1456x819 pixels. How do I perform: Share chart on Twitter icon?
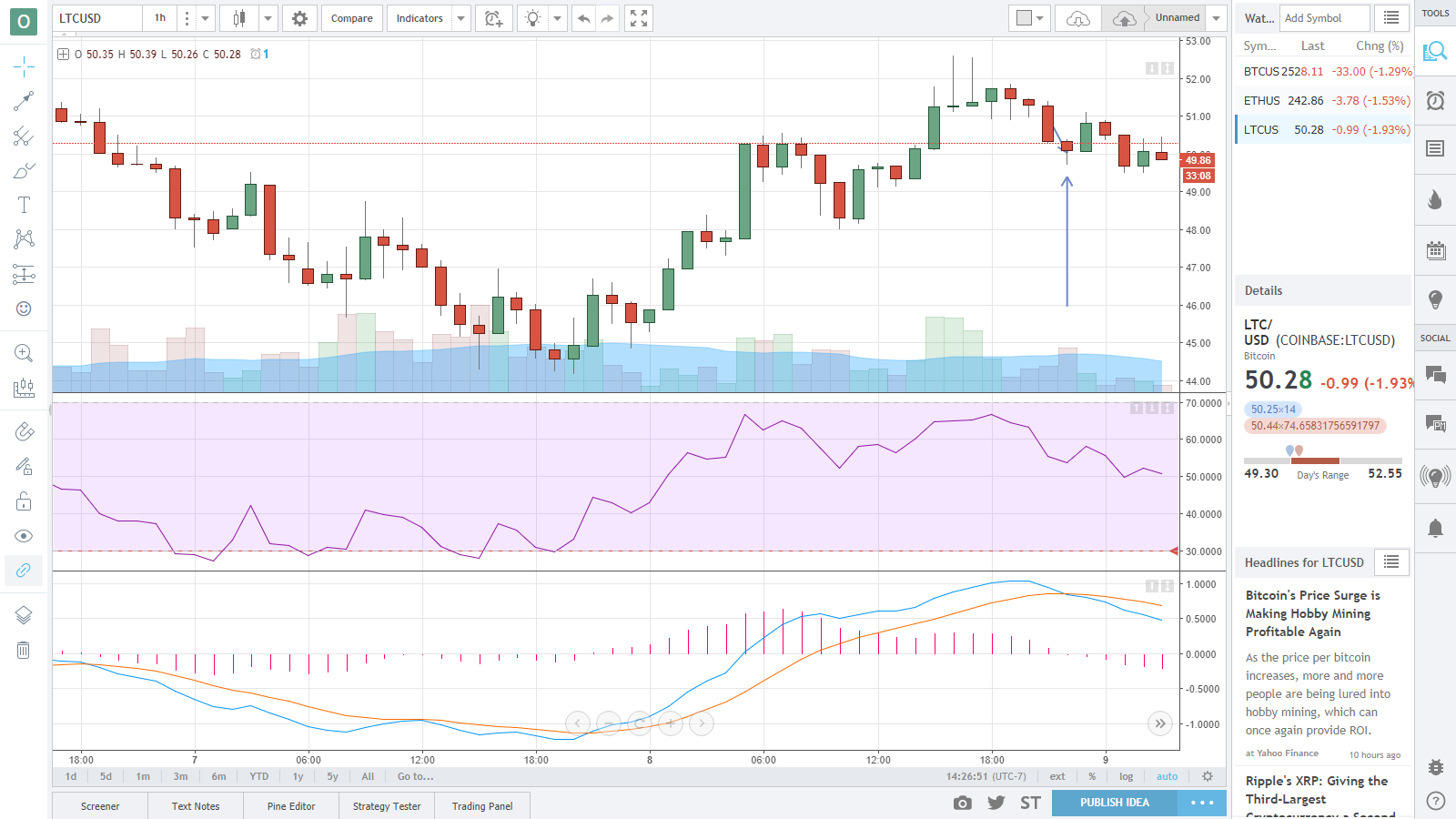pos(996,803)
